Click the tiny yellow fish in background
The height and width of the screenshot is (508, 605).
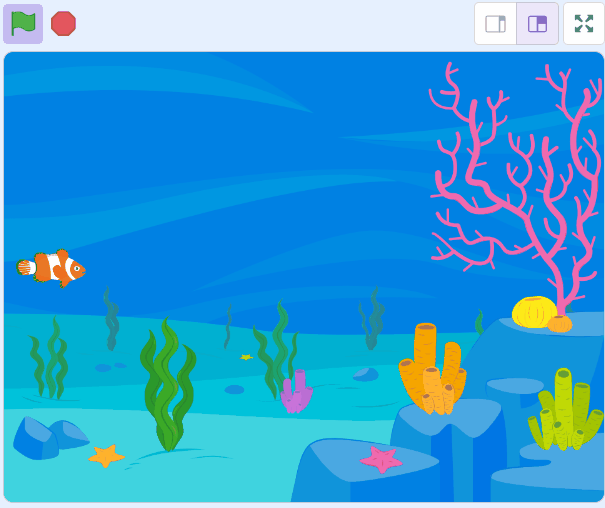246,357
